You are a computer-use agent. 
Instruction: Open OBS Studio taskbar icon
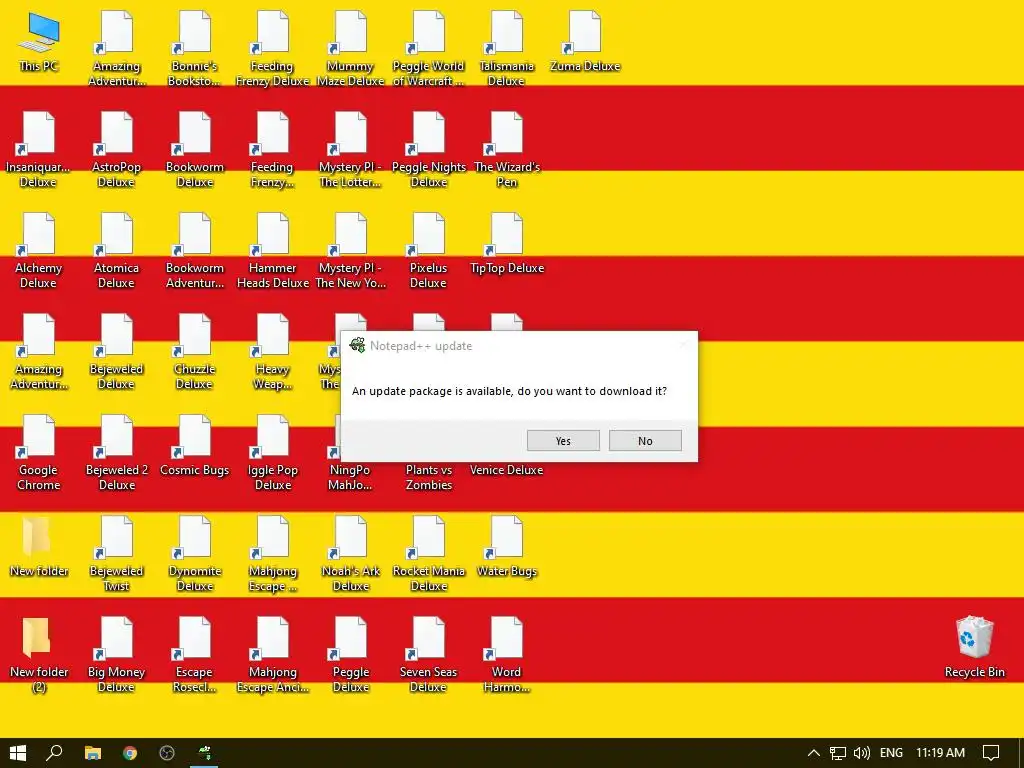point(167,753)
